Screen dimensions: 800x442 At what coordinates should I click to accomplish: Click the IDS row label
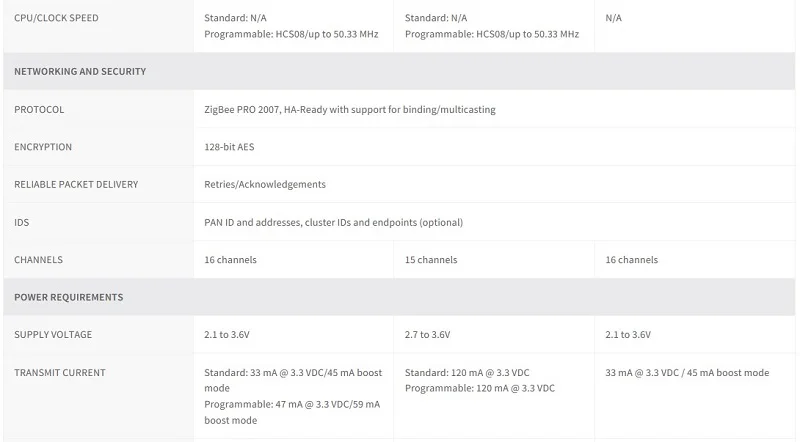point(22,222)
